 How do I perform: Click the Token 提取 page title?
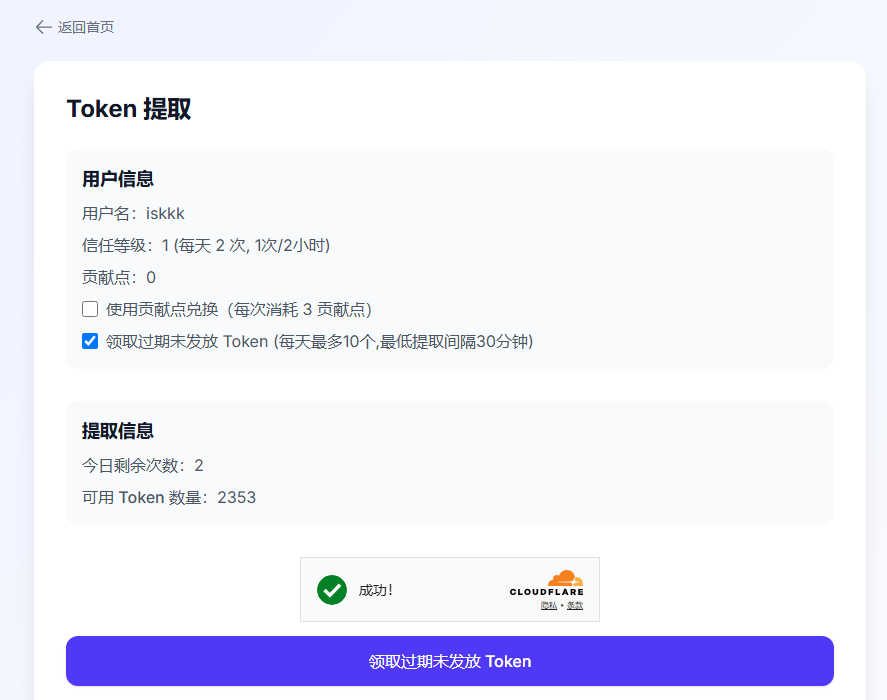click(x=129, y=109)
